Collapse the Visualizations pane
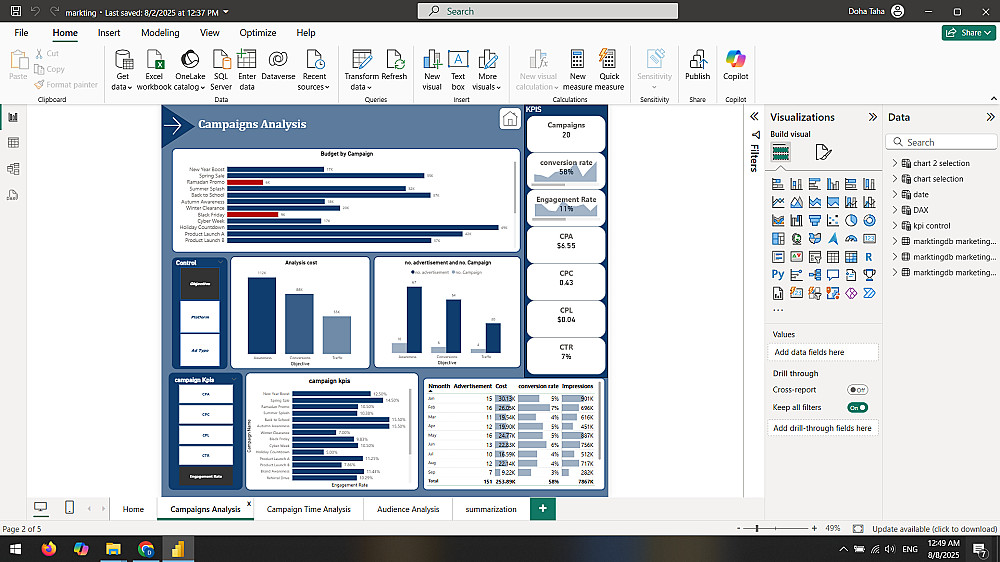 click(x=872, y=117)
